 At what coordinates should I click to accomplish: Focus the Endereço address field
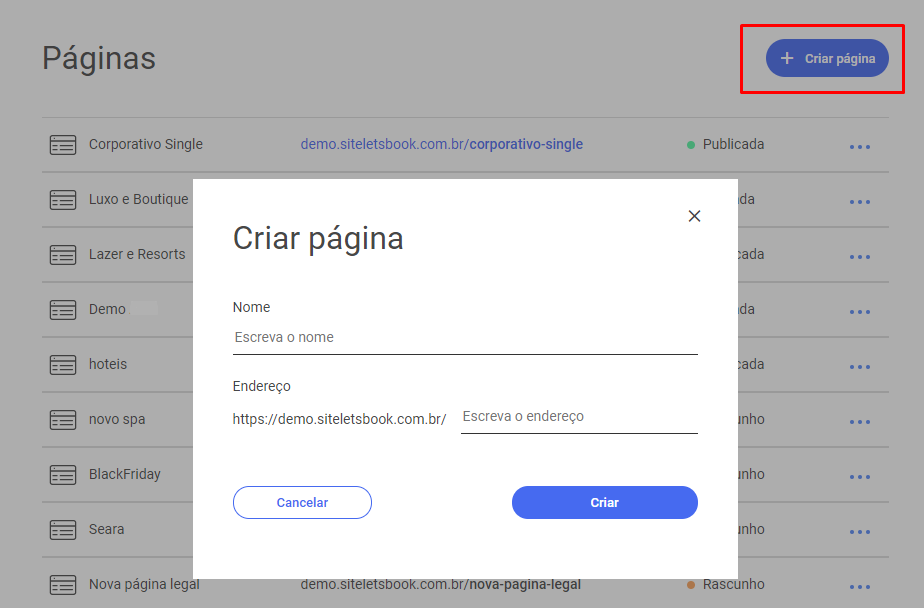[x=579, y=417]
